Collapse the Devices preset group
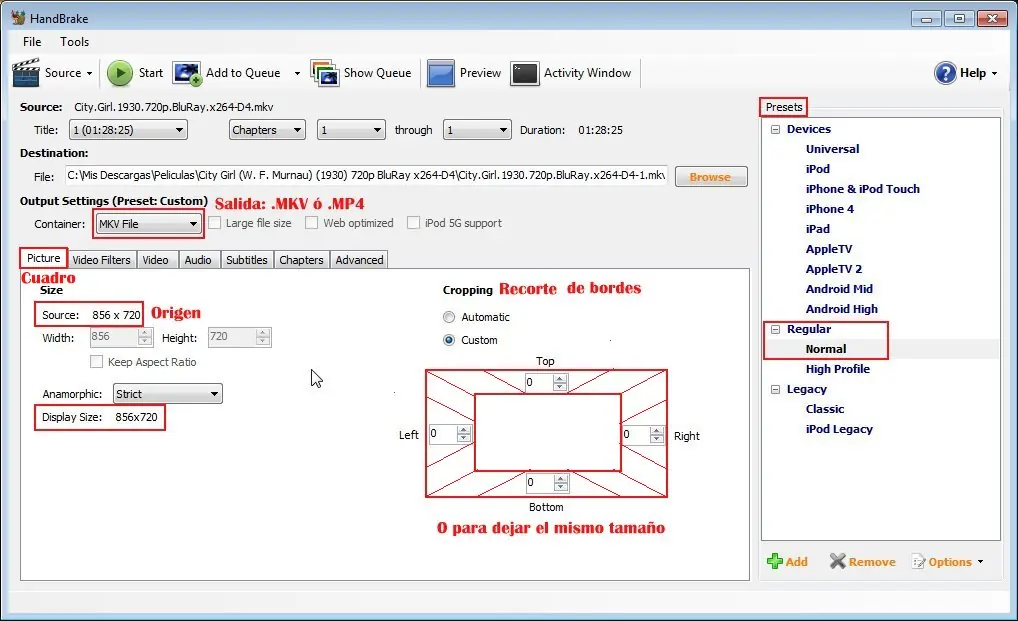Viewport: 1018px width, 621px height. tap(775, 129)
